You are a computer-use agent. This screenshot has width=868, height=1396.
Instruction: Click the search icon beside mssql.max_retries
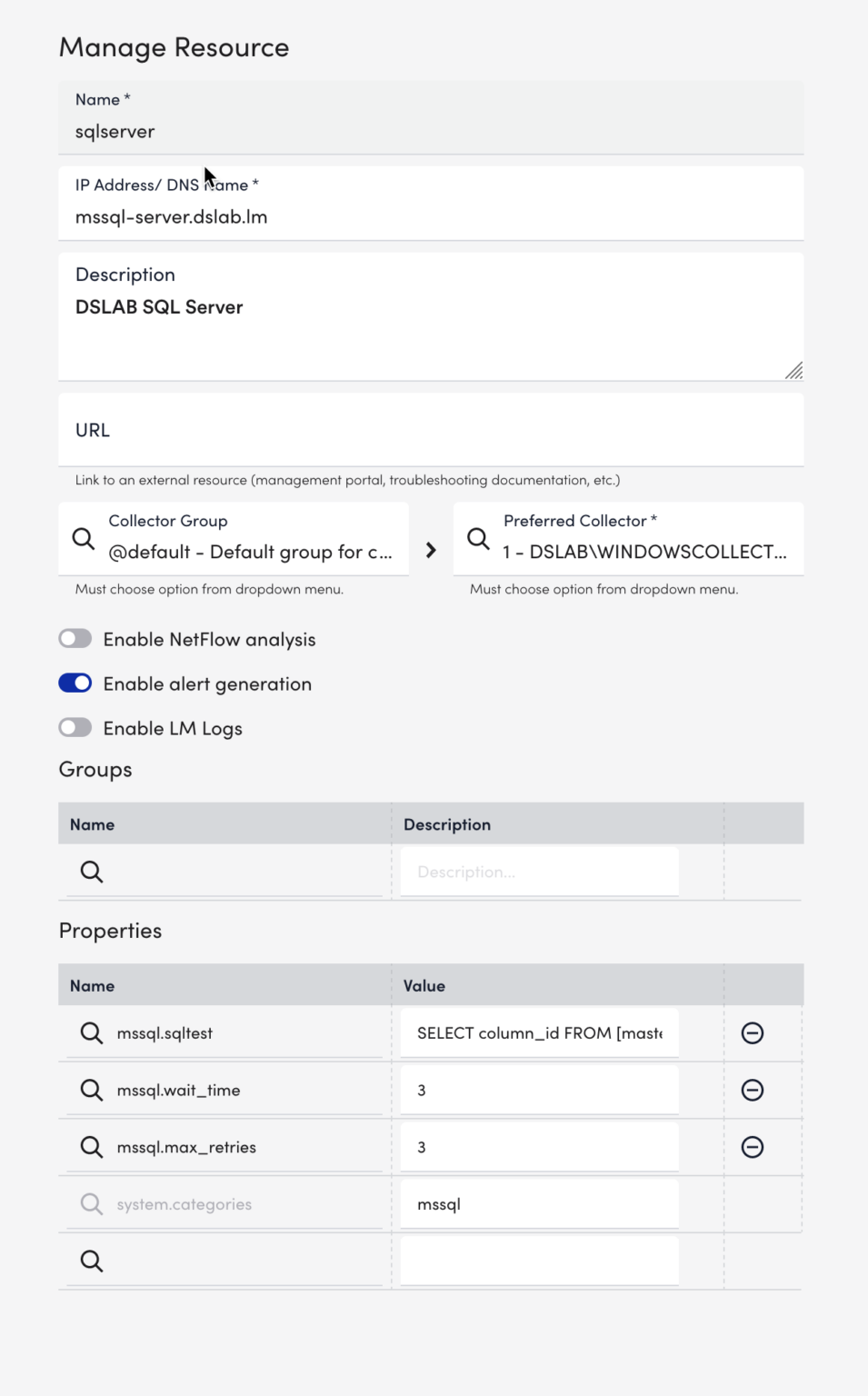(x=91, y=1147)
